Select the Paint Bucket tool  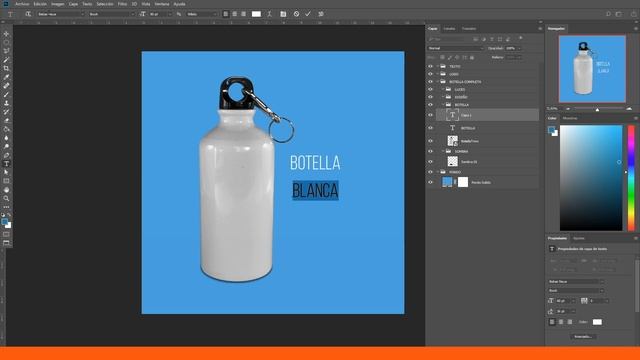click(6, 129)
